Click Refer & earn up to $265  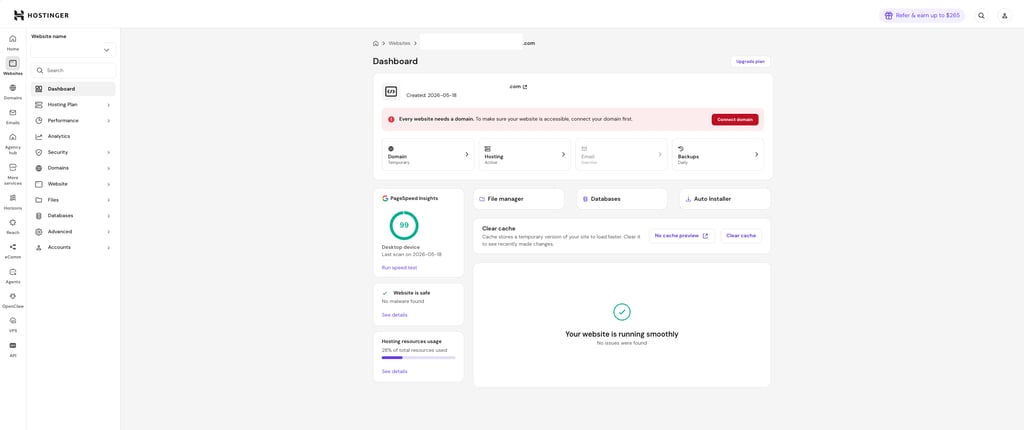(921, 15)
